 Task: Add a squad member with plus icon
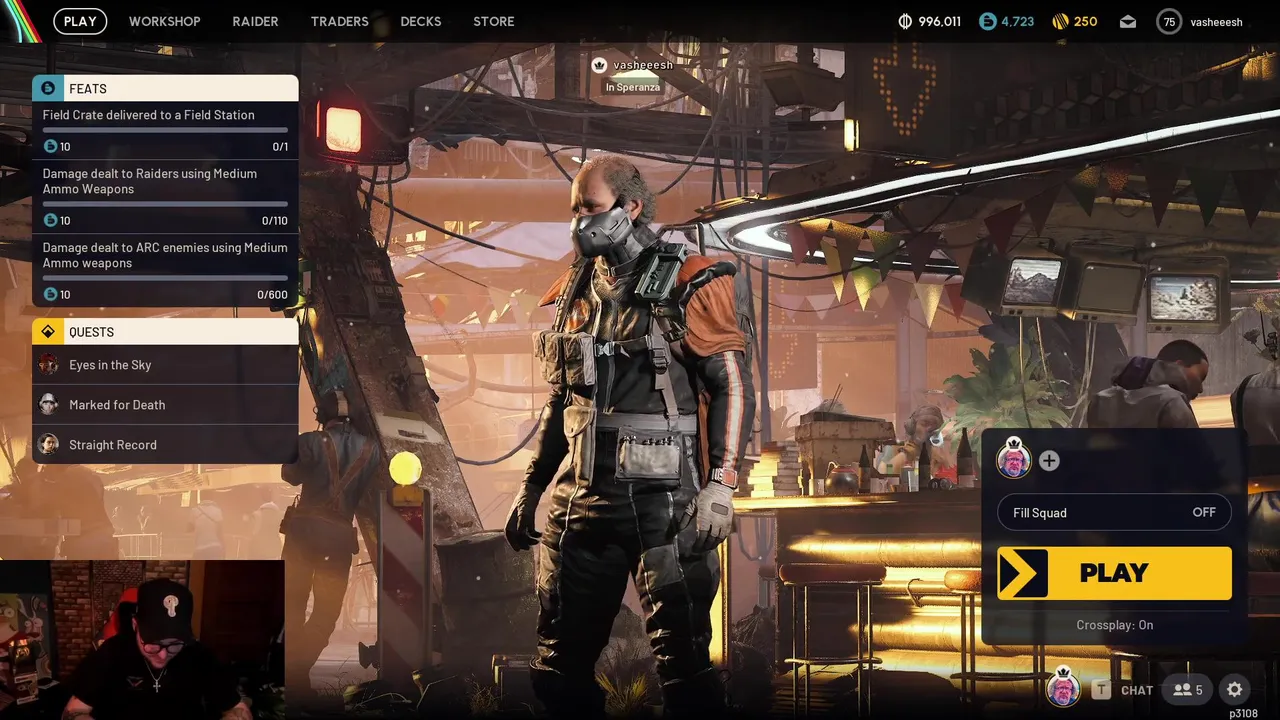(x=1049, y=461)
